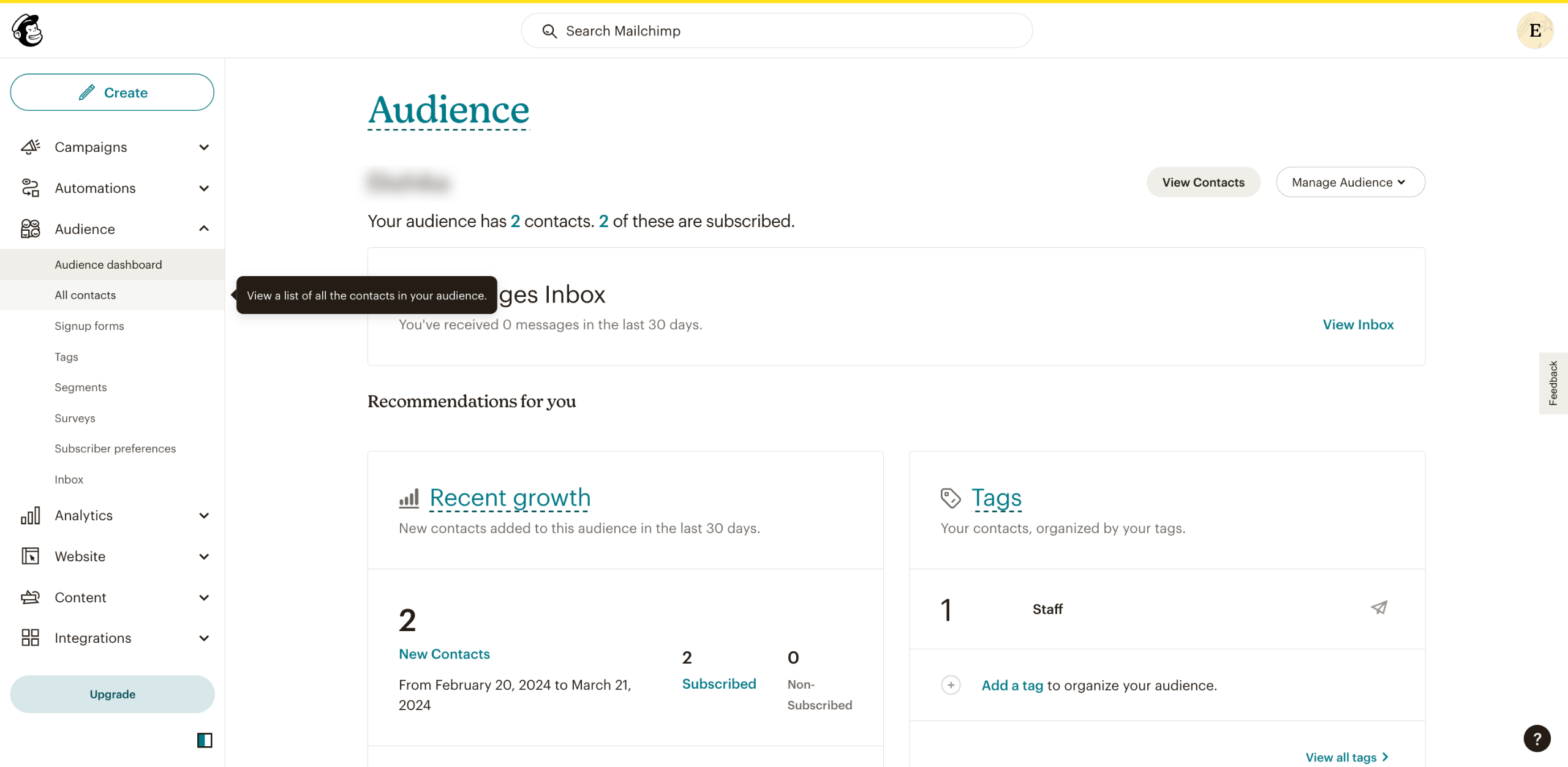The image size is (1568, 767).
Task: Click the Website page icon
Action: pos(31,556)
